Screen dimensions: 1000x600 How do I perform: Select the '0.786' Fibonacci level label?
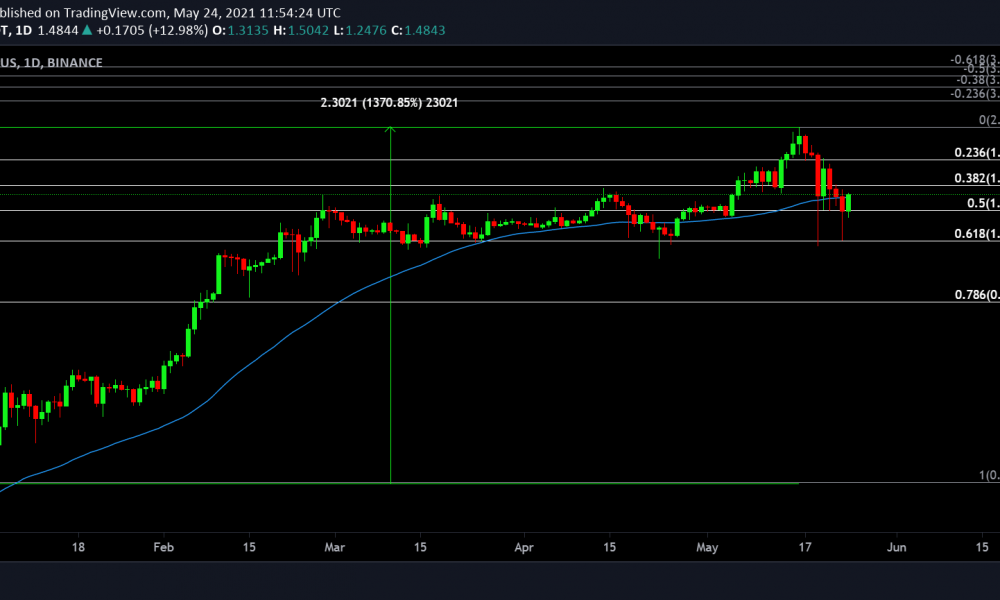coord(977,295)
